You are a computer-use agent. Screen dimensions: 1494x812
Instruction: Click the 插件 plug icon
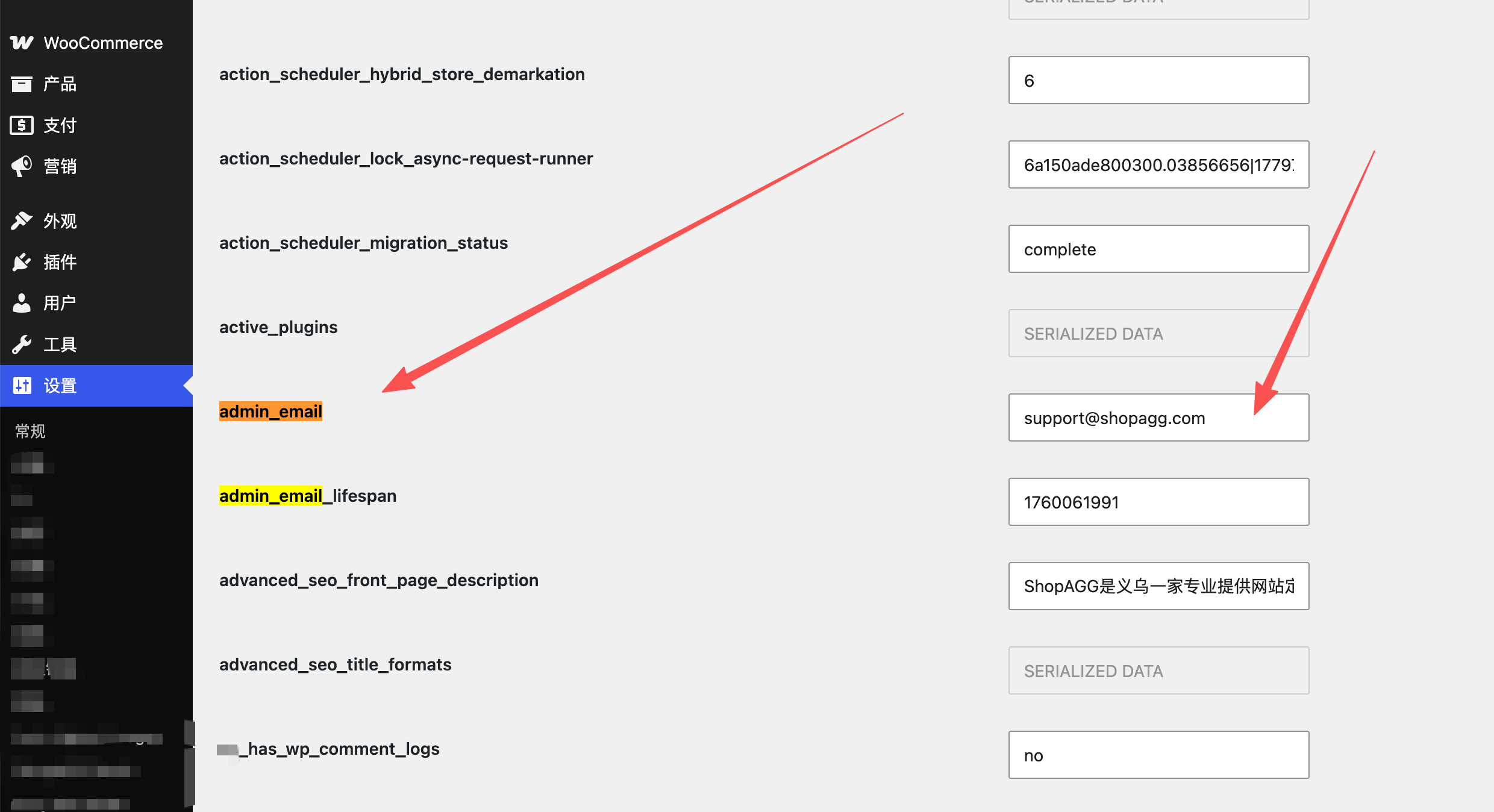(x=22, y=262)
